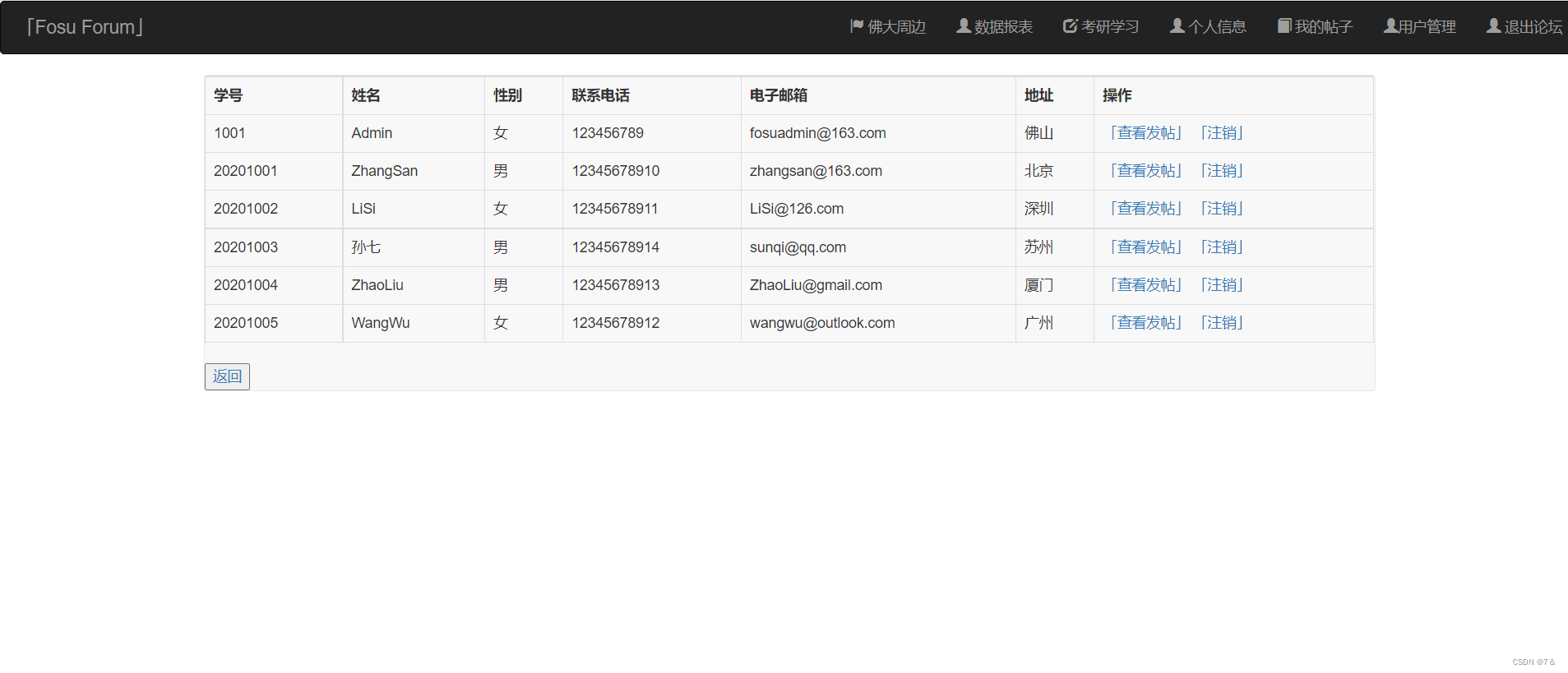This screenshot has width=1568, height=673.
Task: Click the Fosu Forum brand title
Action: [x=85, y=27]
